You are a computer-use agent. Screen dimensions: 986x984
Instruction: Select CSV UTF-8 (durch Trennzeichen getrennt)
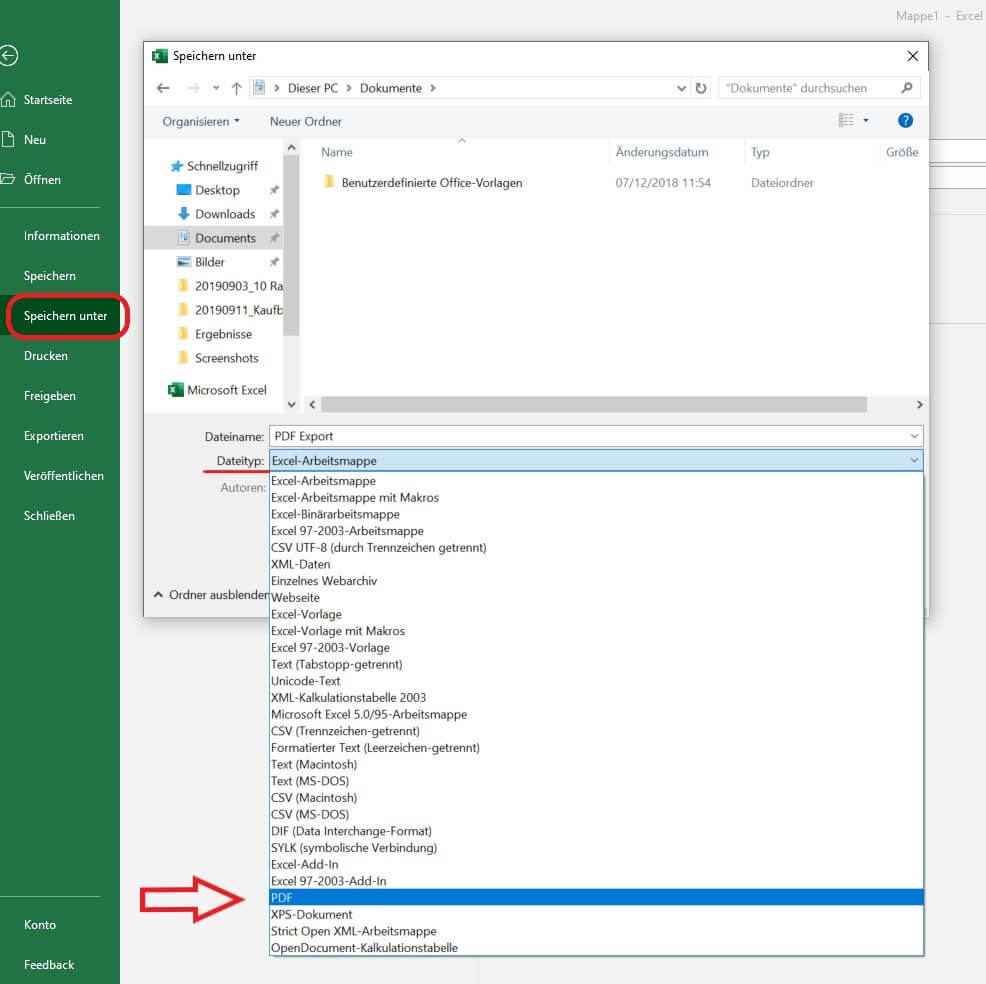click(x=596, y=547)
